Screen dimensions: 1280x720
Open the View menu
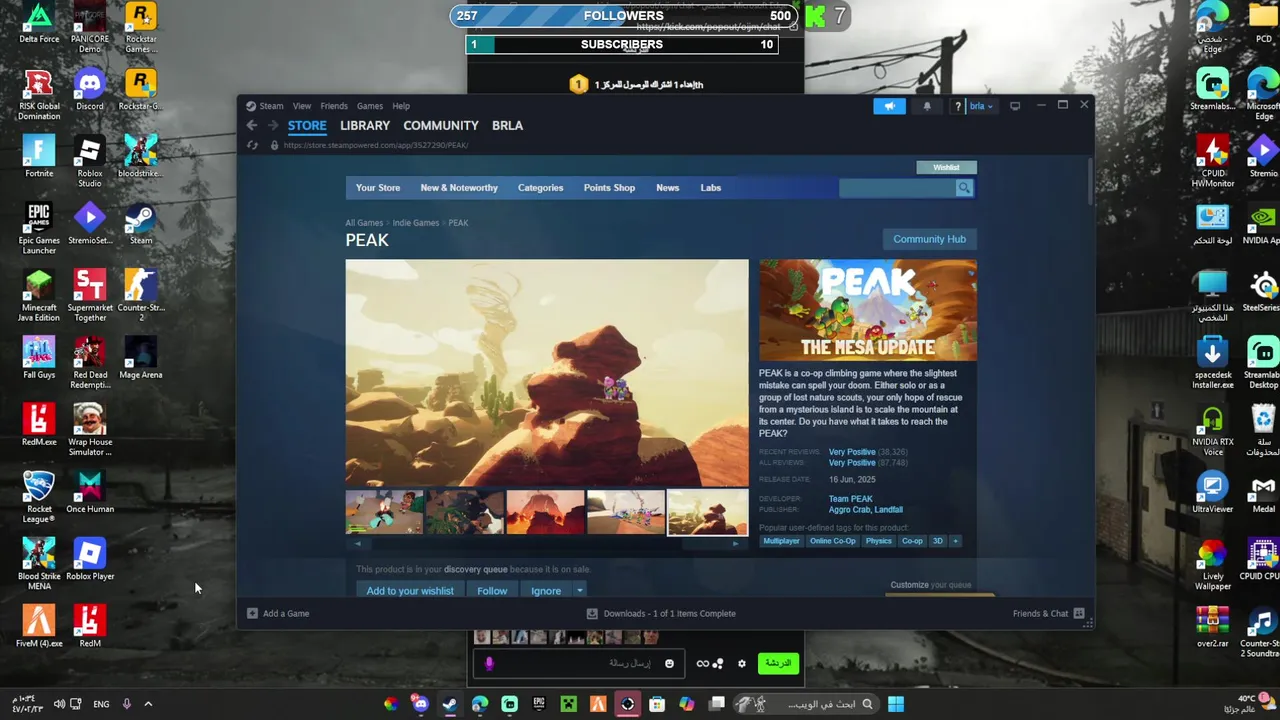pyautogui.click(x=302, y=106)
